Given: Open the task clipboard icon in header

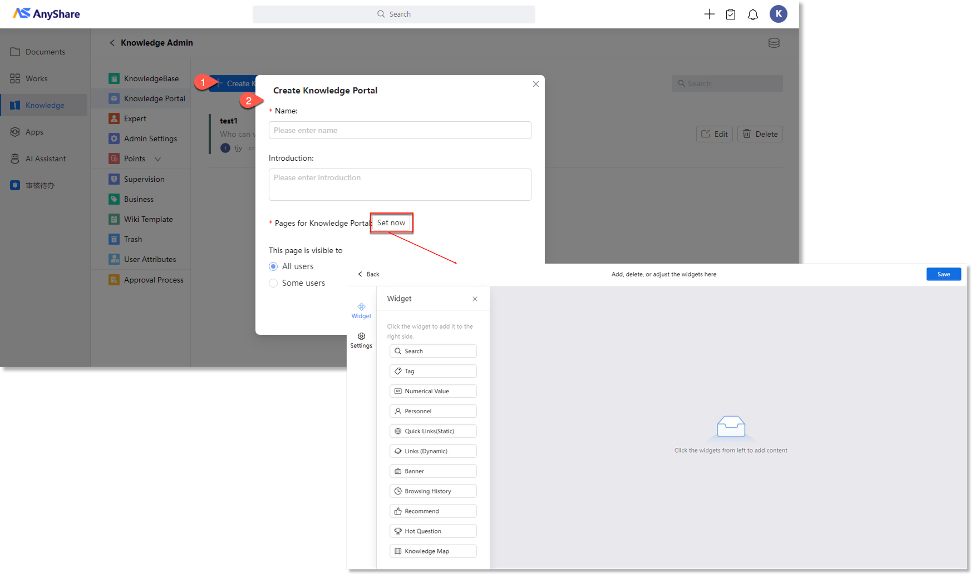Looking at the screenshot, I should (731, 14).
